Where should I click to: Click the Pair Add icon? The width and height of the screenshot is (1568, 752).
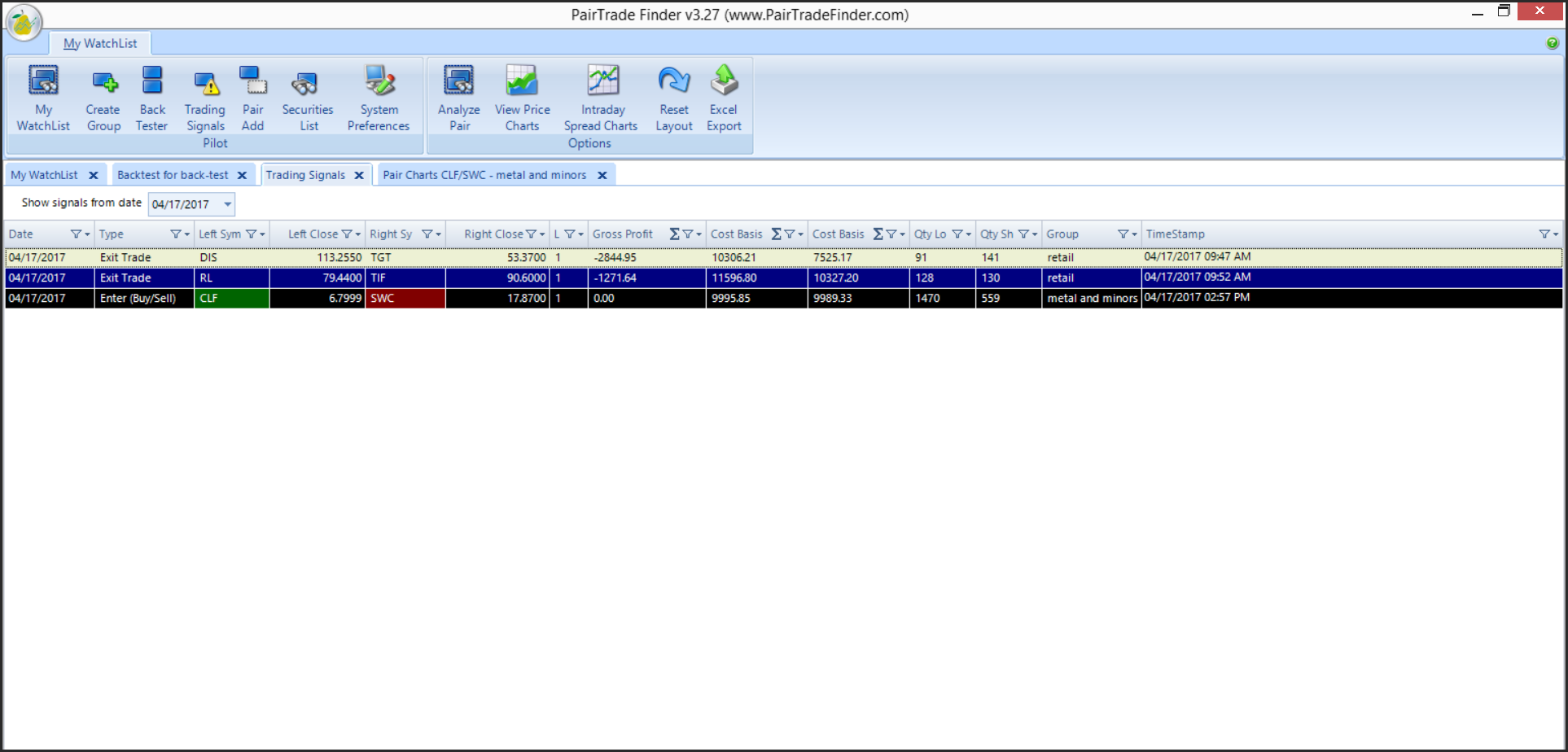point(252,98)
